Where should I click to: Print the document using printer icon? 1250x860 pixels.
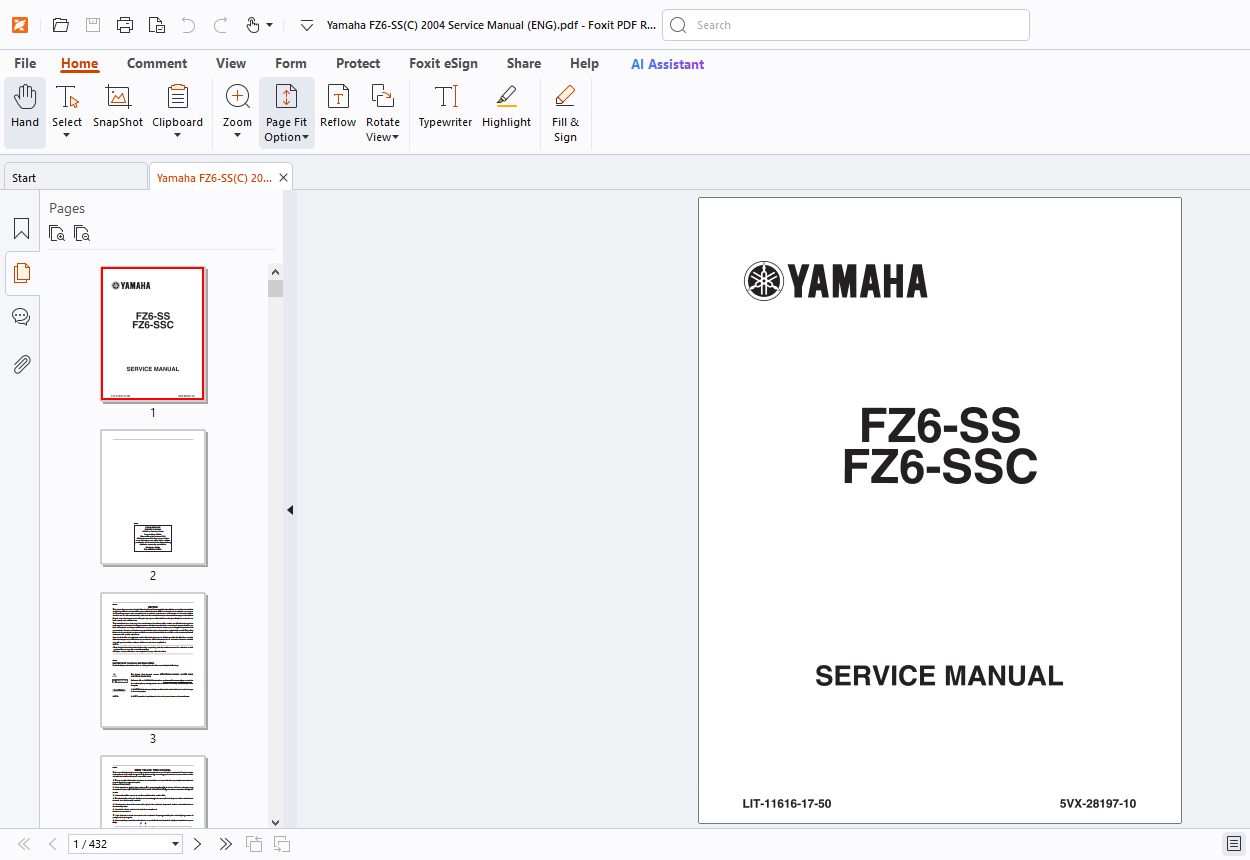[125, 25]
